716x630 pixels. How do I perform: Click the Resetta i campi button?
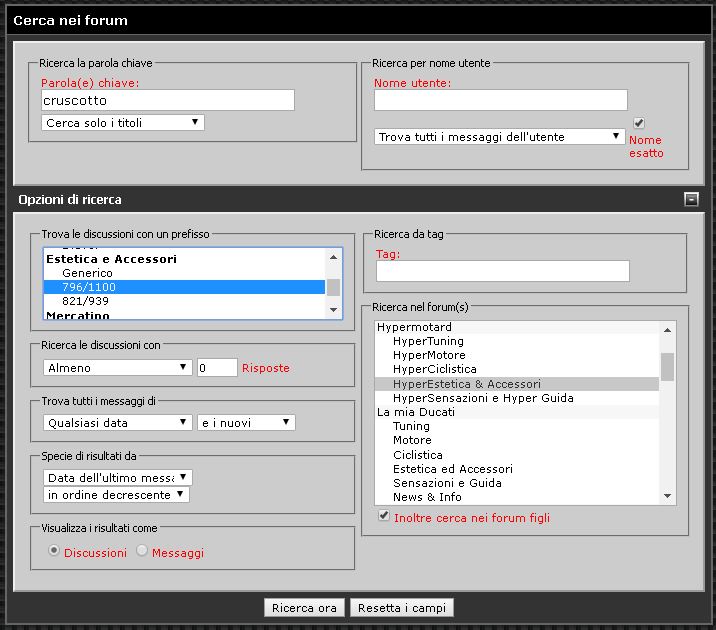[x=402, y=608]
